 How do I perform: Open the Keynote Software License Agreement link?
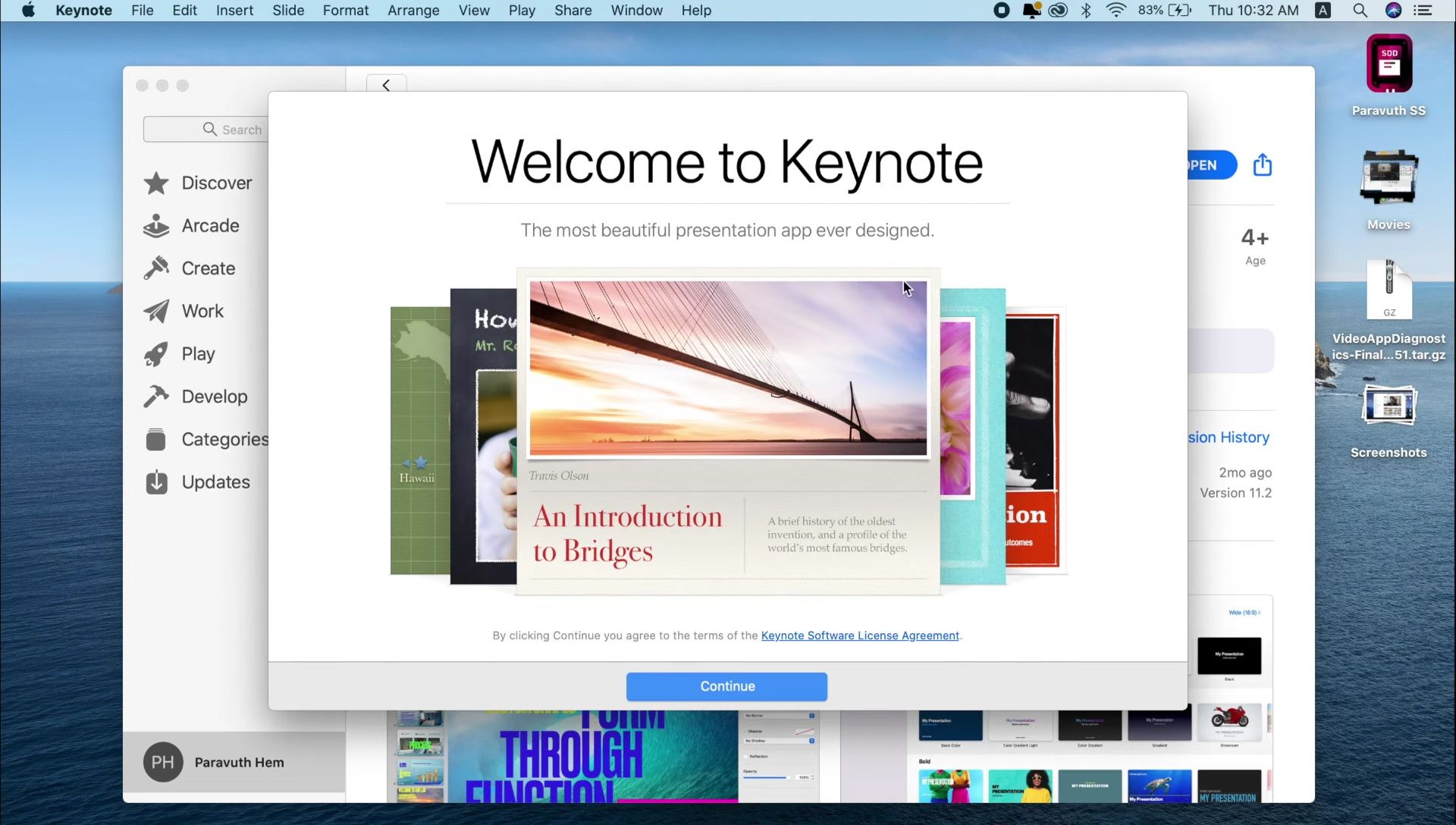tap(860, 635)
